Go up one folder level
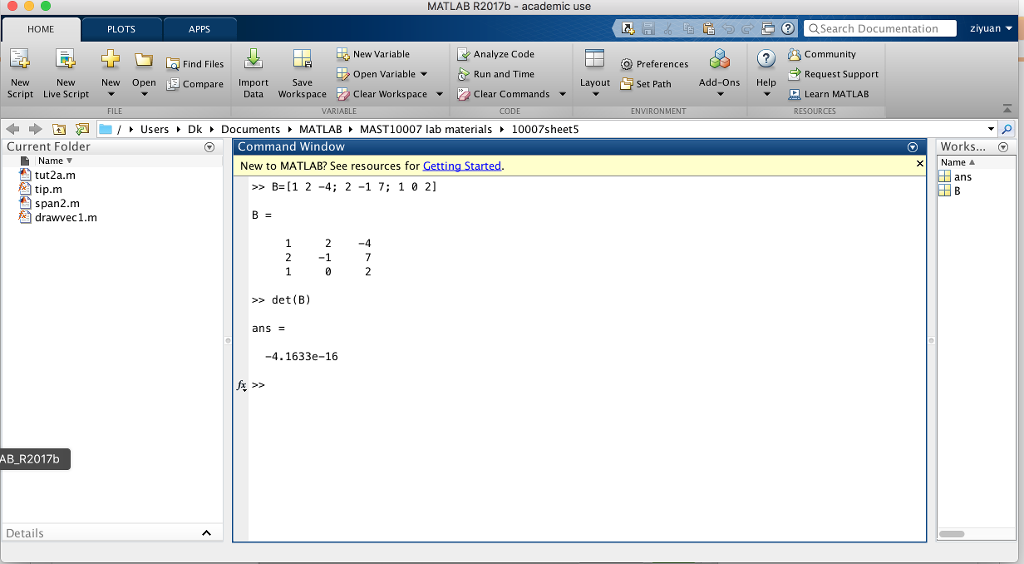Screen dimensions: 1024x564 coord(59,129)
